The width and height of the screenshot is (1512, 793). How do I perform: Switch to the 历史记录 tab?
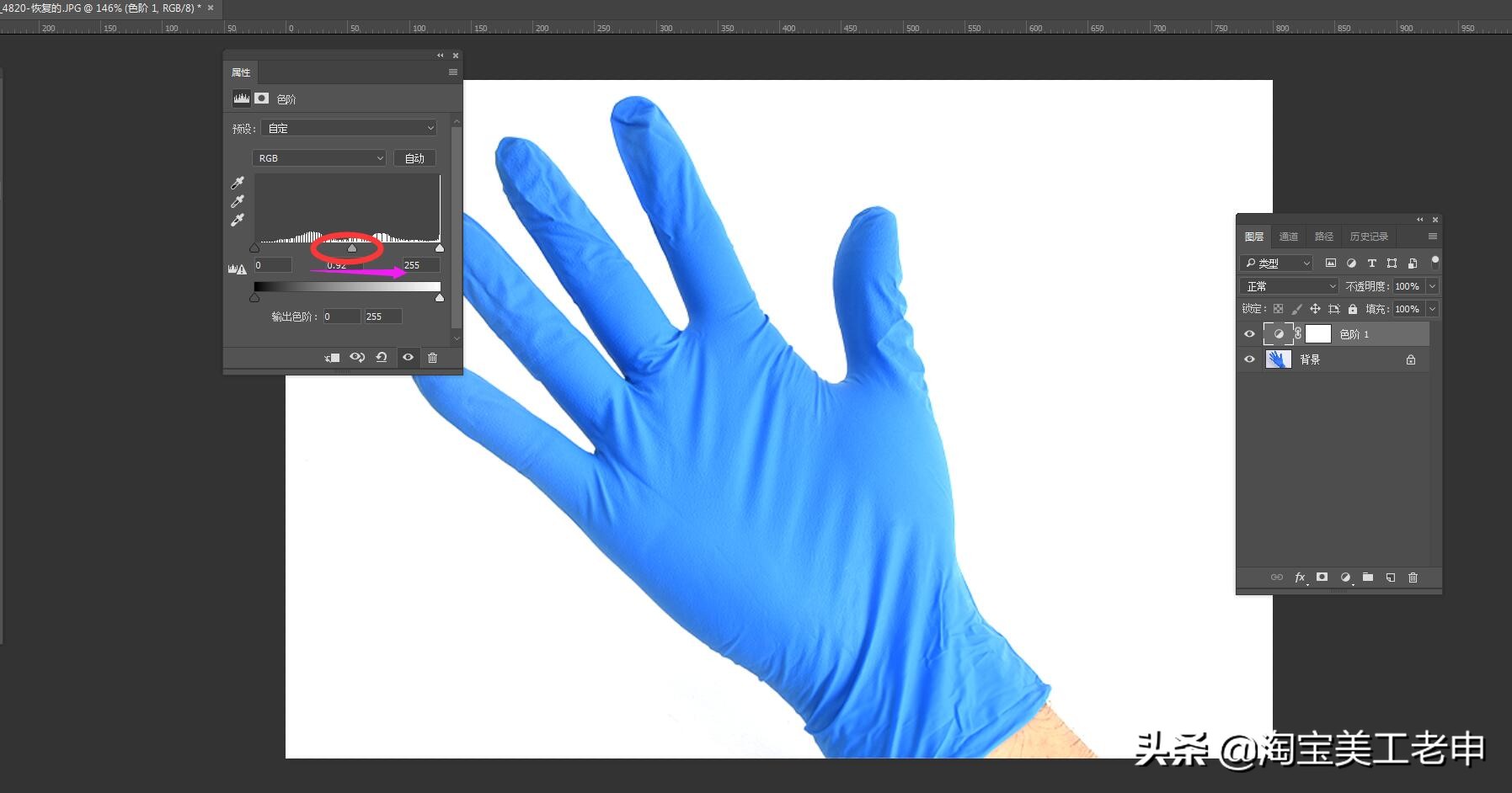click(1368, 237)
